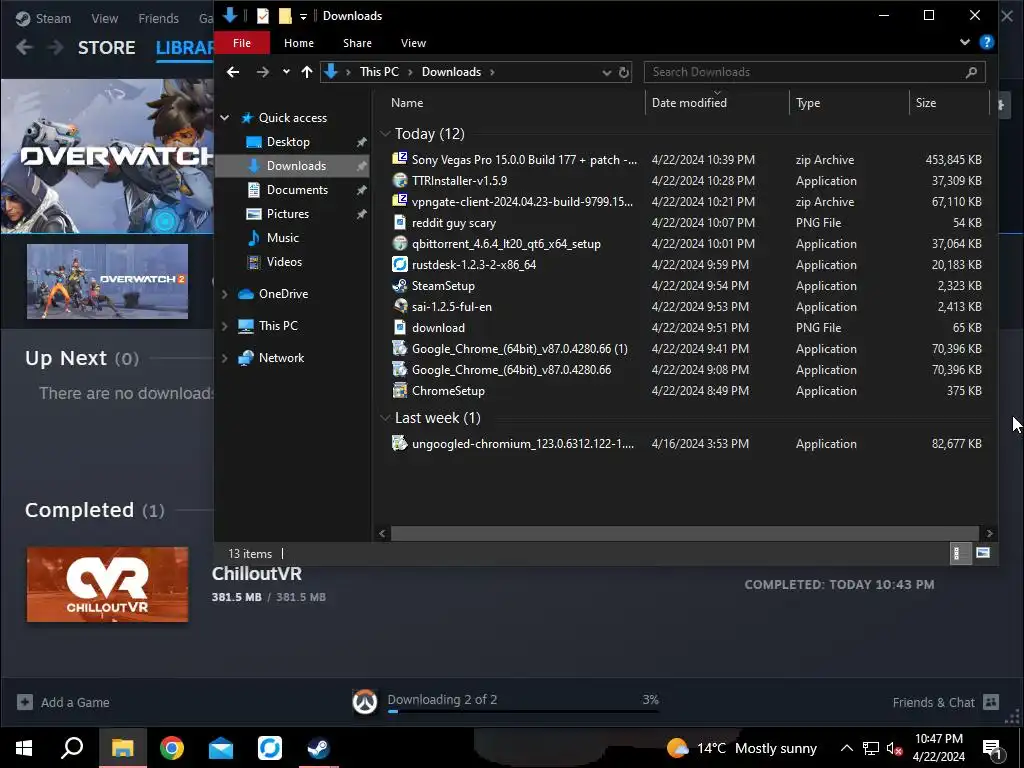Open the Steam menu
Viewport: 1024px width, 768px height.
click(44, 18)
